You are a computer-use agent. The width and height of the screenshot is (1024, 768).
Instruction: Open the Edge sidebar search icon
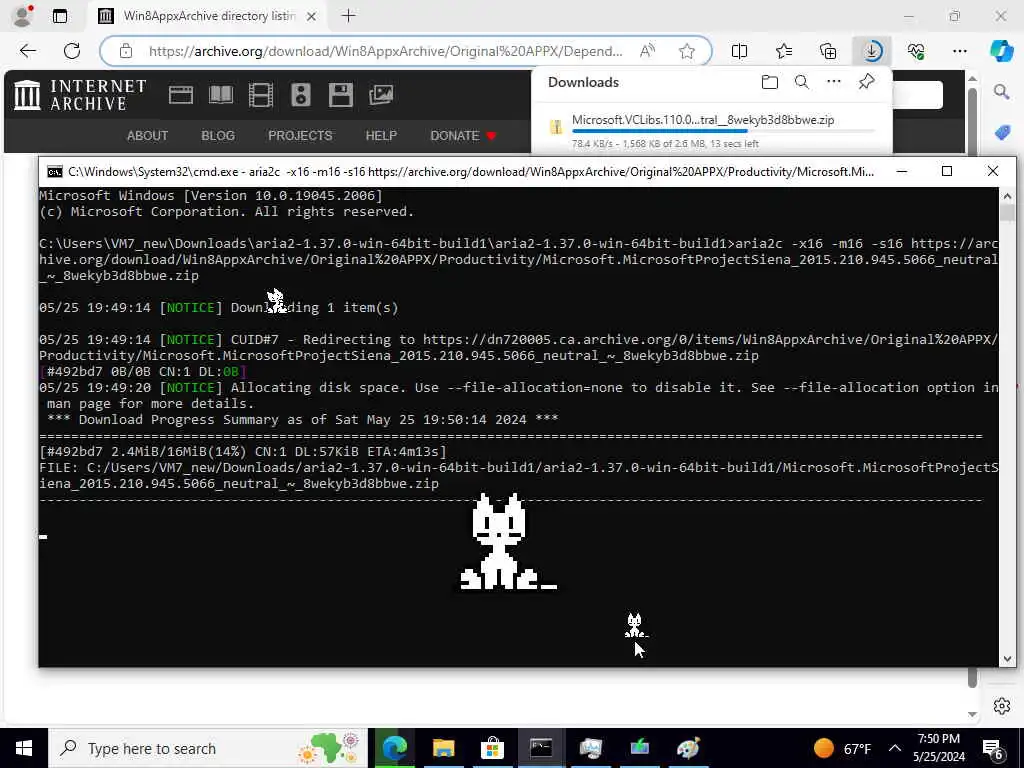1002,92
